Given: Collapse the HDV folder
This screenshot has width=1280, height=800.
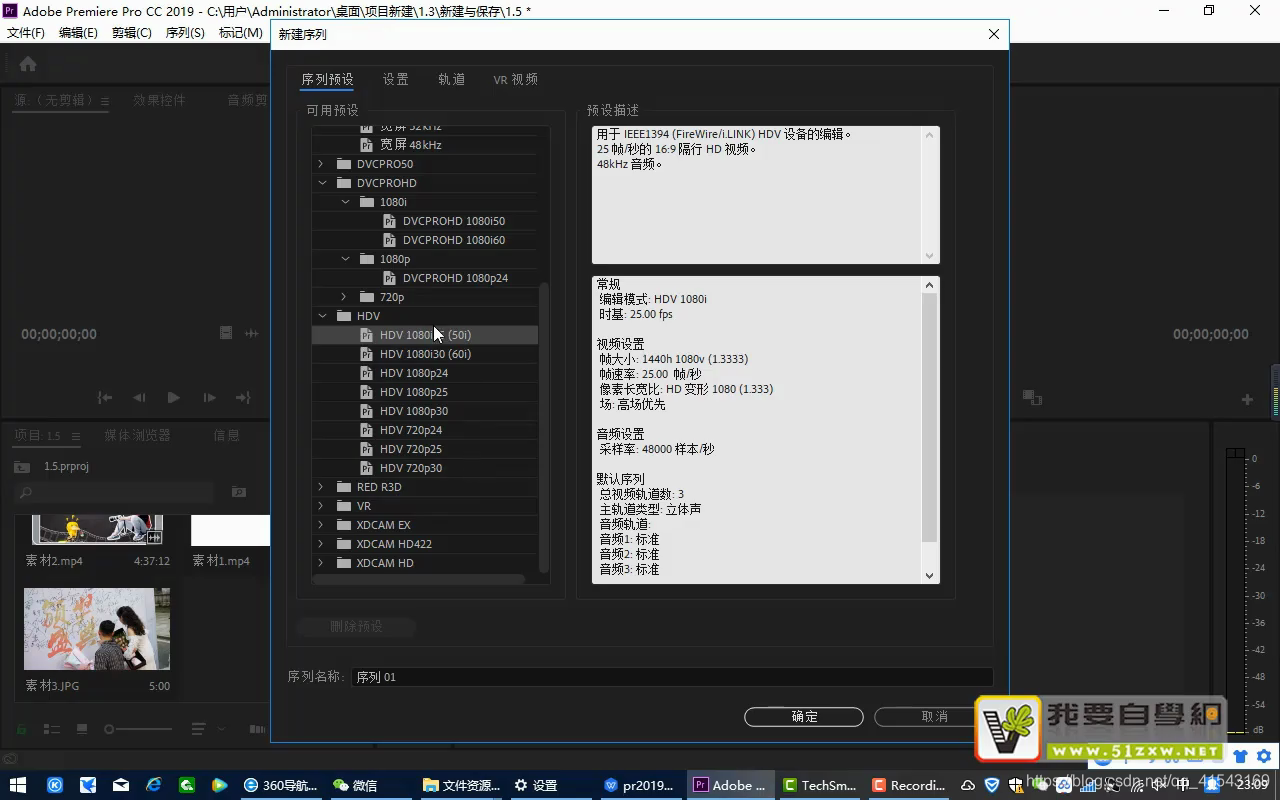Looking at the screenshot, I should [x=322, y=316].
